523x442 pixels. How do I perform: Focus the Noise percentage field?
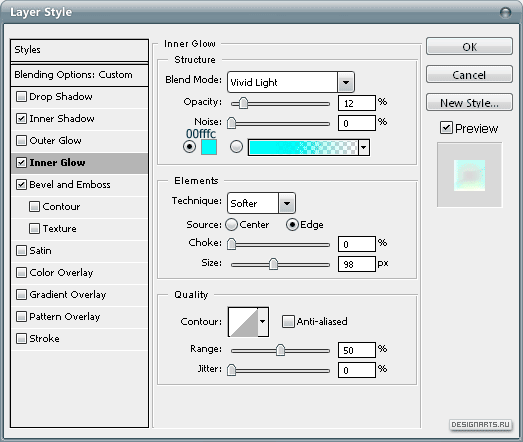click(x=357, y=123)
